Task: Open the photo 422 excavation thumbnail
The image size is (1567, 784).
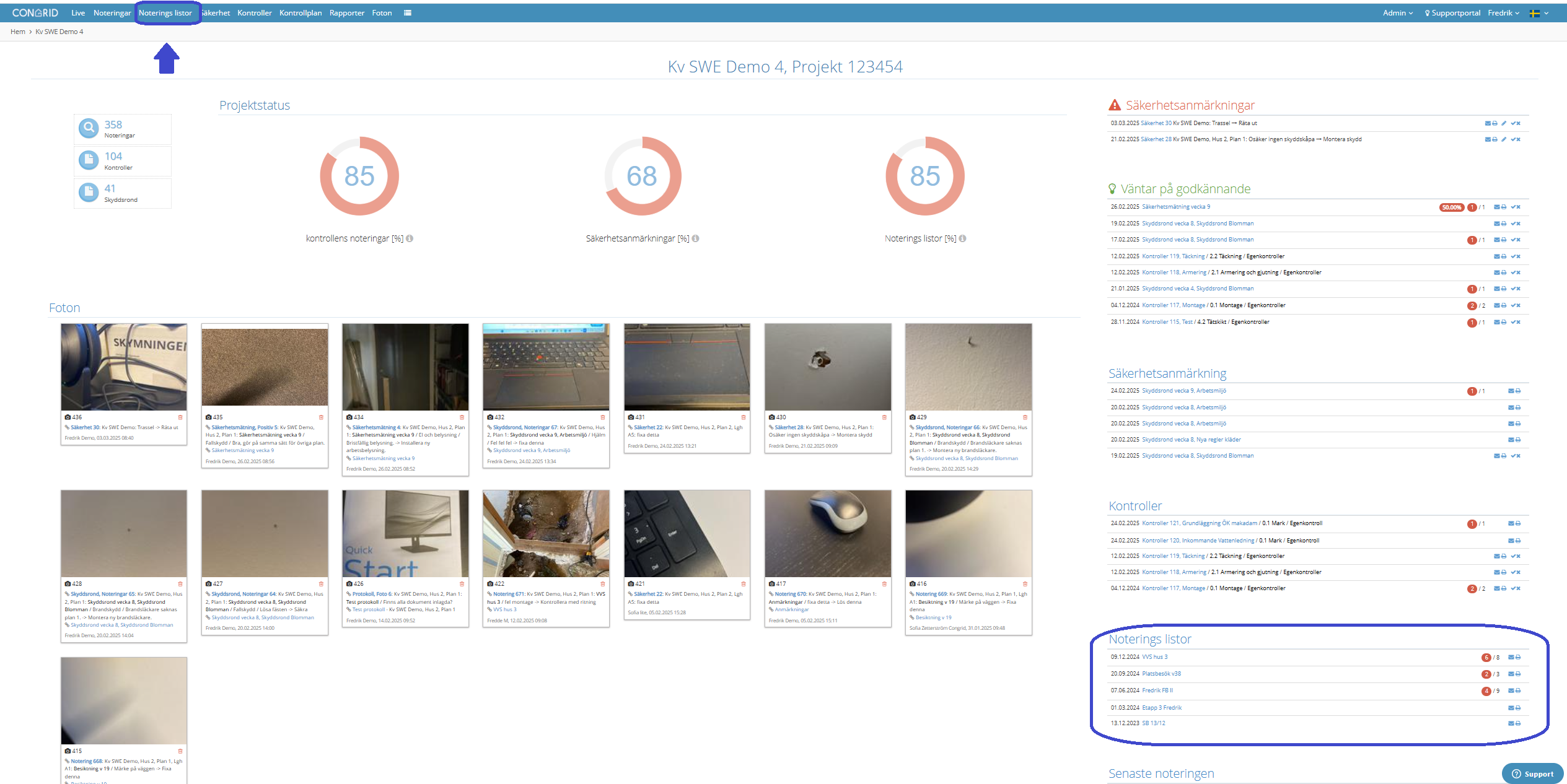Action: click(546, 533)
